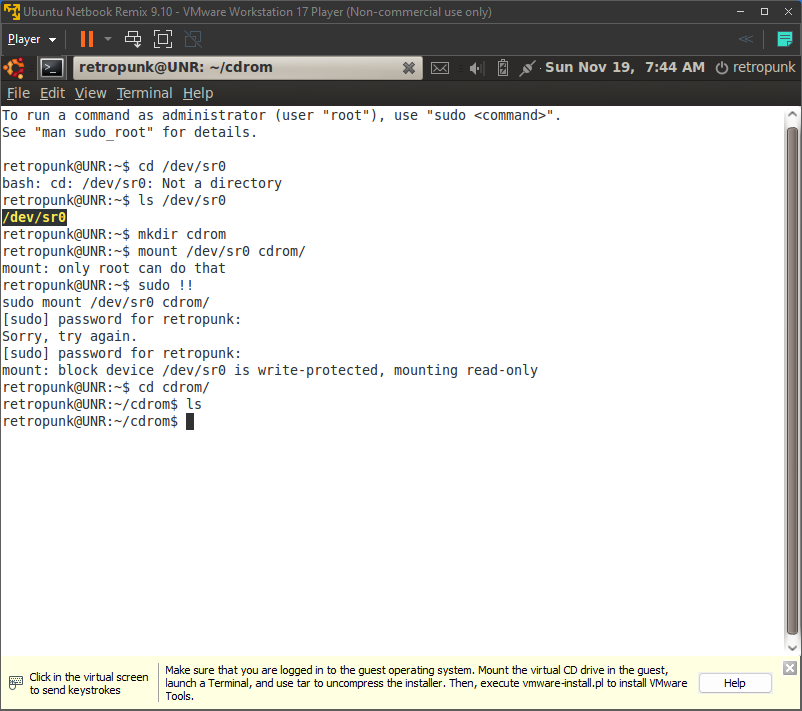Image resolution: width=802 pixels, height=711 pixels.
Task: Pause the virtual machine
Action: [x=87, y=39]
